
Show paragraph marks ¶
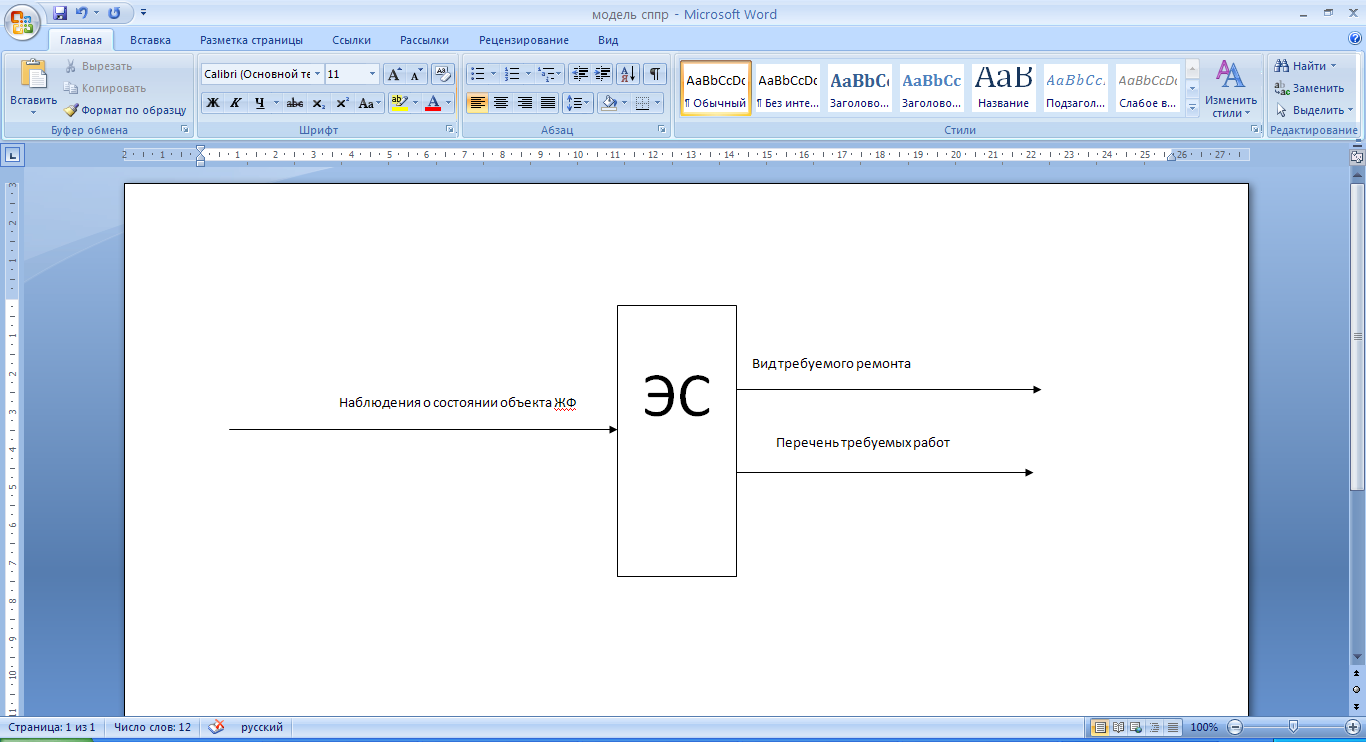[655, 74]
